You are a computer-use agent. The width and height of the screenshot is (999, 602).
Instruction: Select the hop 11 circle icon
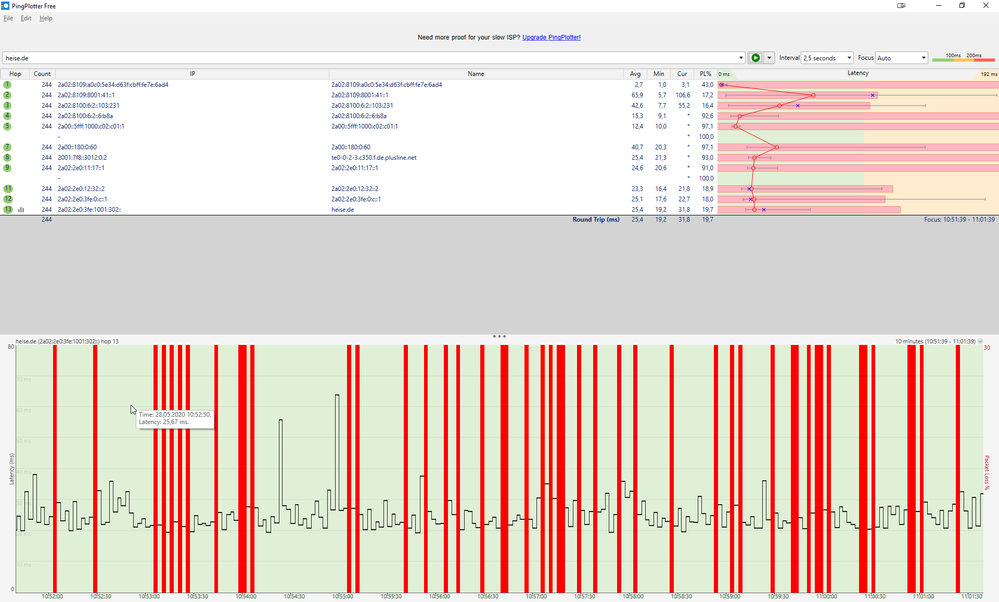[9, 190]
